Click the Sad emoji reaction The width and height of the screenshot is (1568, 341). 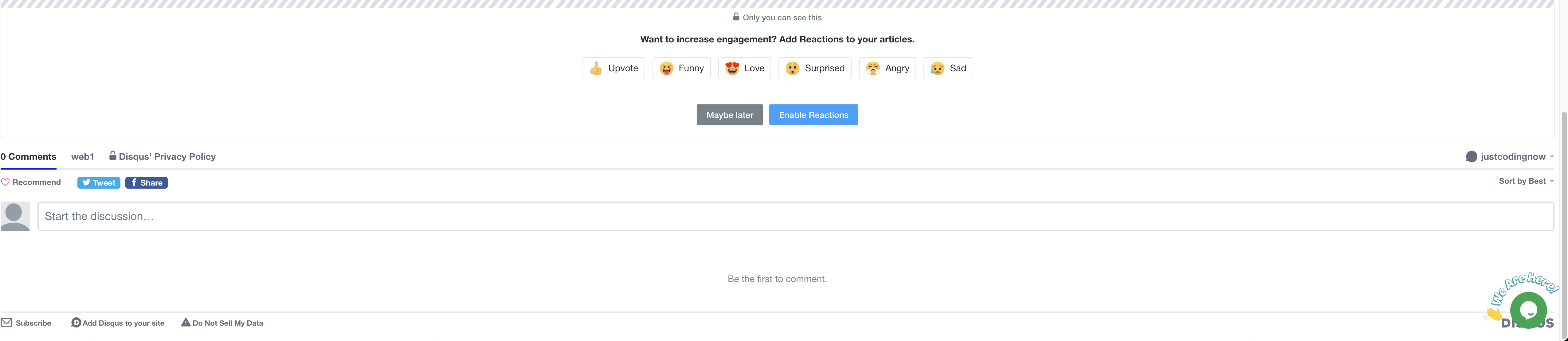point(948,68)
